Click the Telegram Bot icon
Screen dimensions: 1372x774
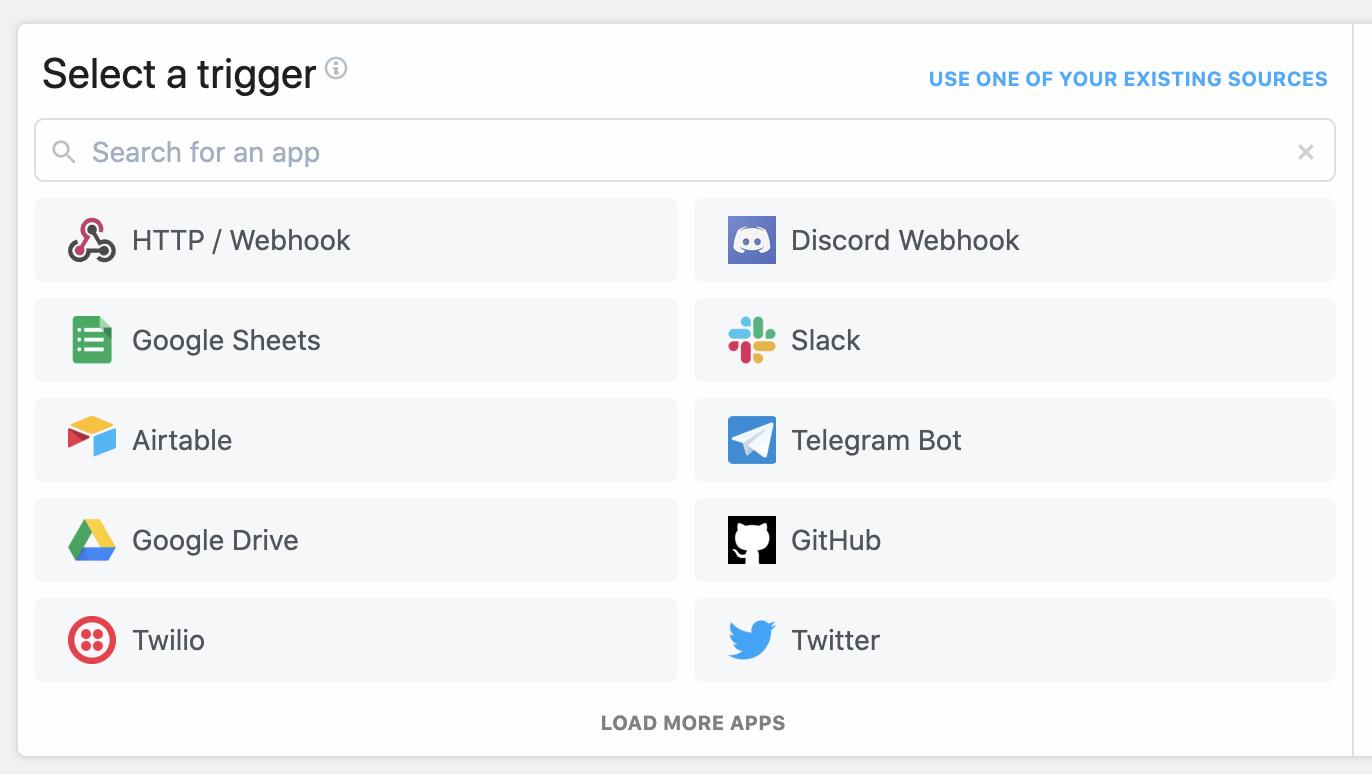tap(751, 440)
